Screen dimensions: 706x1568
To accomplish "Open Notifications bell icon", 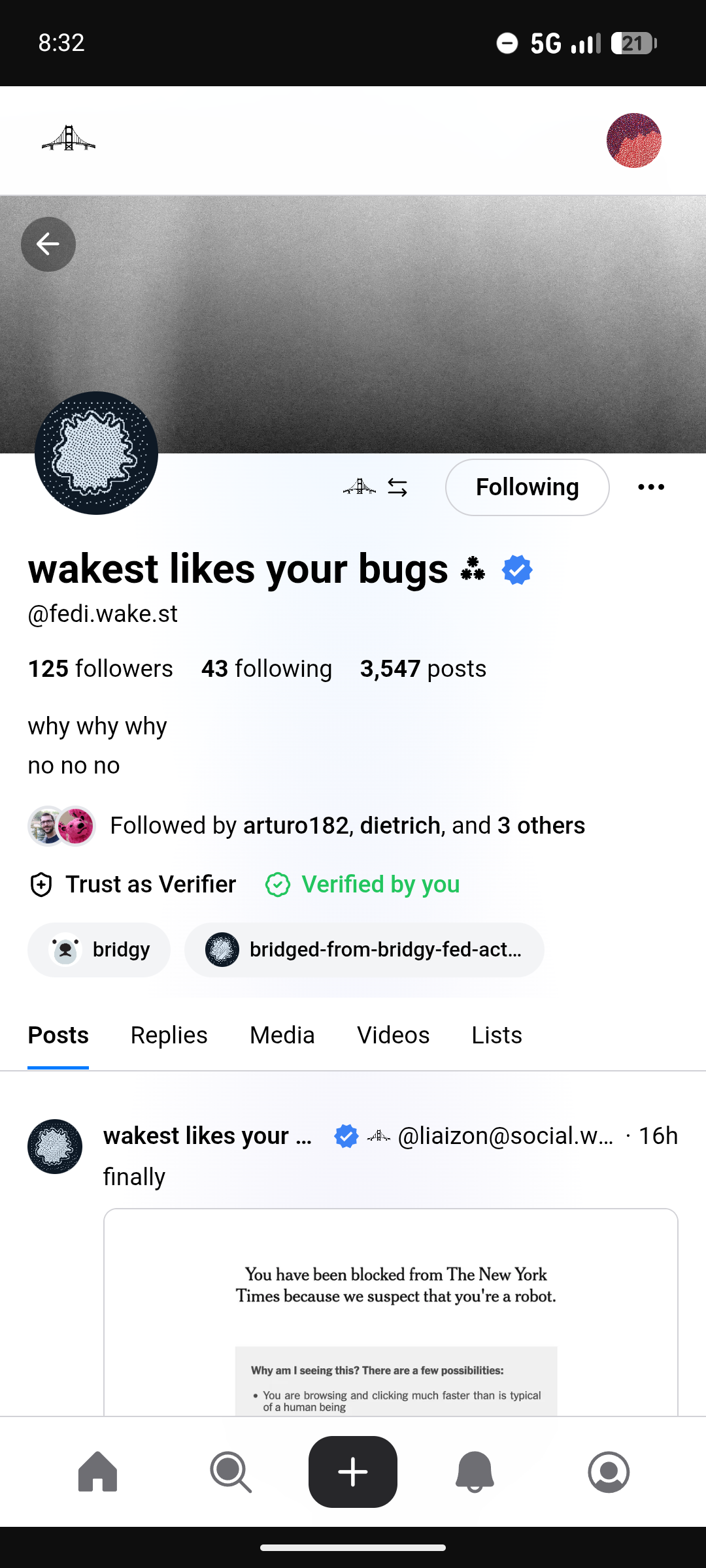I will coord(475,1472).
